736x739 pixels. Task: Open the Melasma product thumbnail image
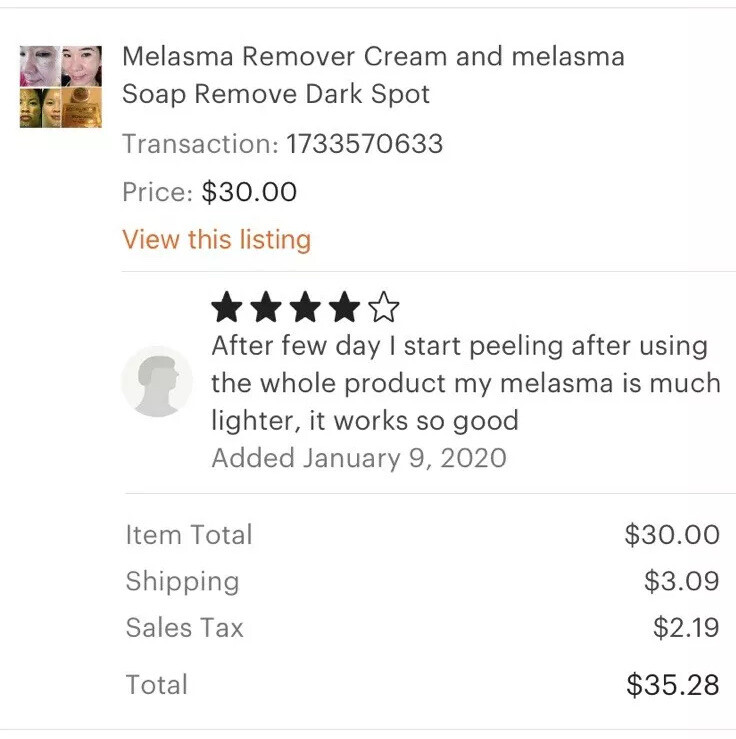coord(61,87)
